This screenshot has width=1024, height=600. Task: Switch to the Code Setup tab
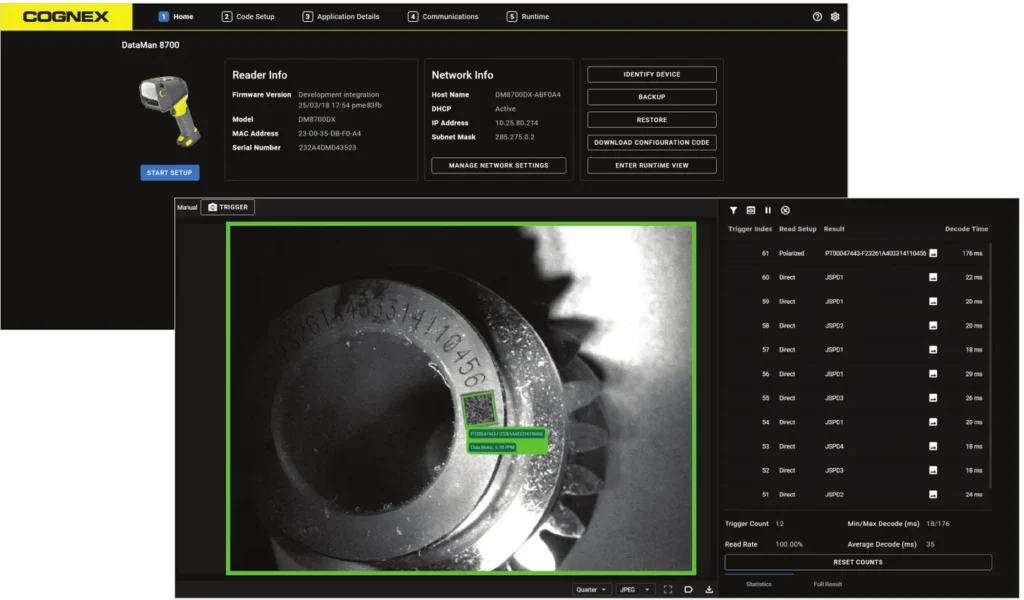[x=248, y=17]
